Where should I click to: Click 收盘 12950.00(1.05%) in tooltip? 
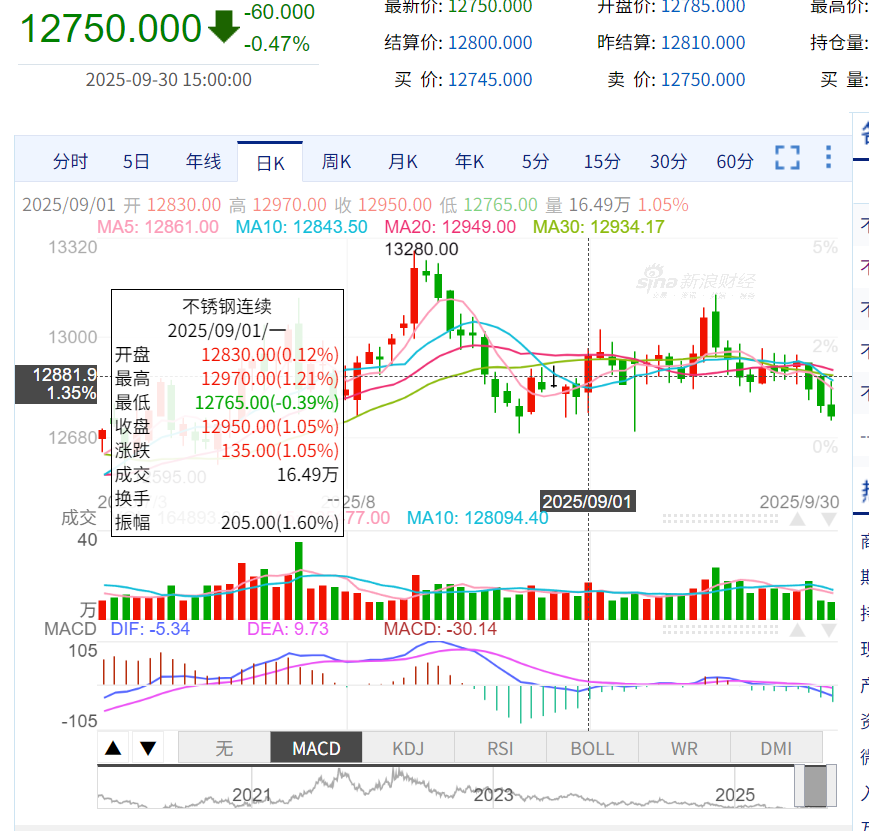click(x=227, y=427)
